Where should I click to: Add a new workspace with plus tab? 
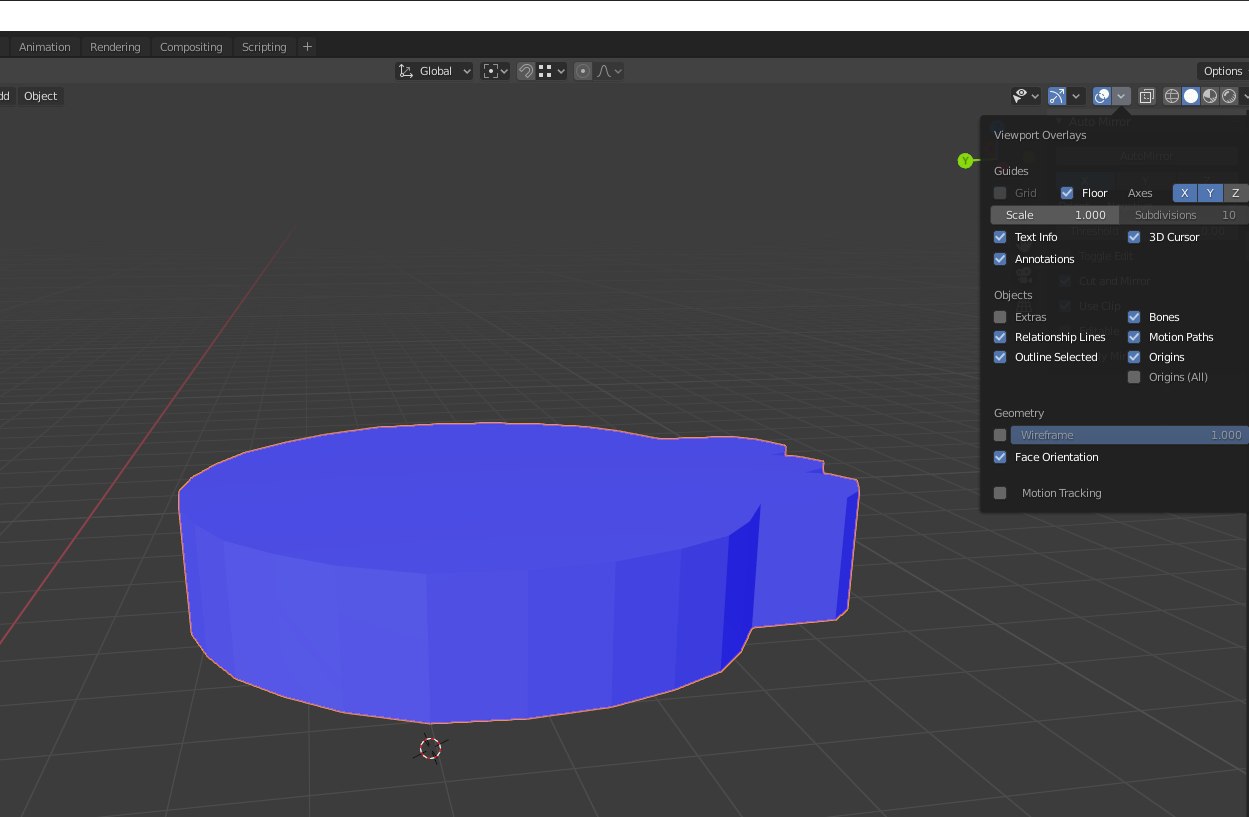307,47
